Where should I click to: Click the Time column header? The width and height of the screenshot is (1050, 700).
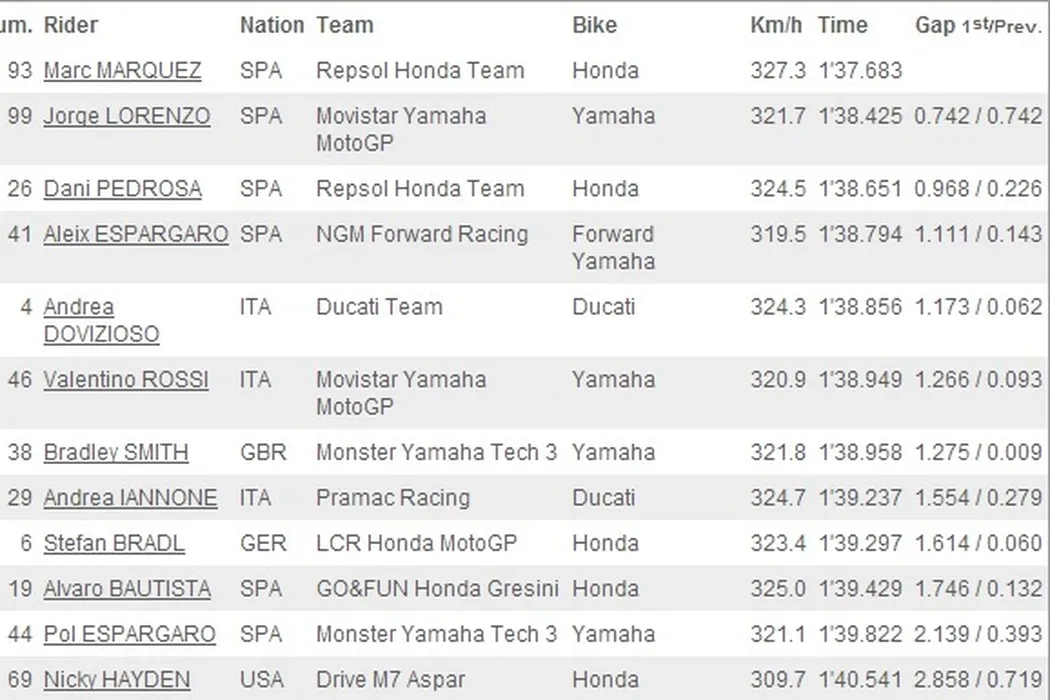[x=842, y=26]
